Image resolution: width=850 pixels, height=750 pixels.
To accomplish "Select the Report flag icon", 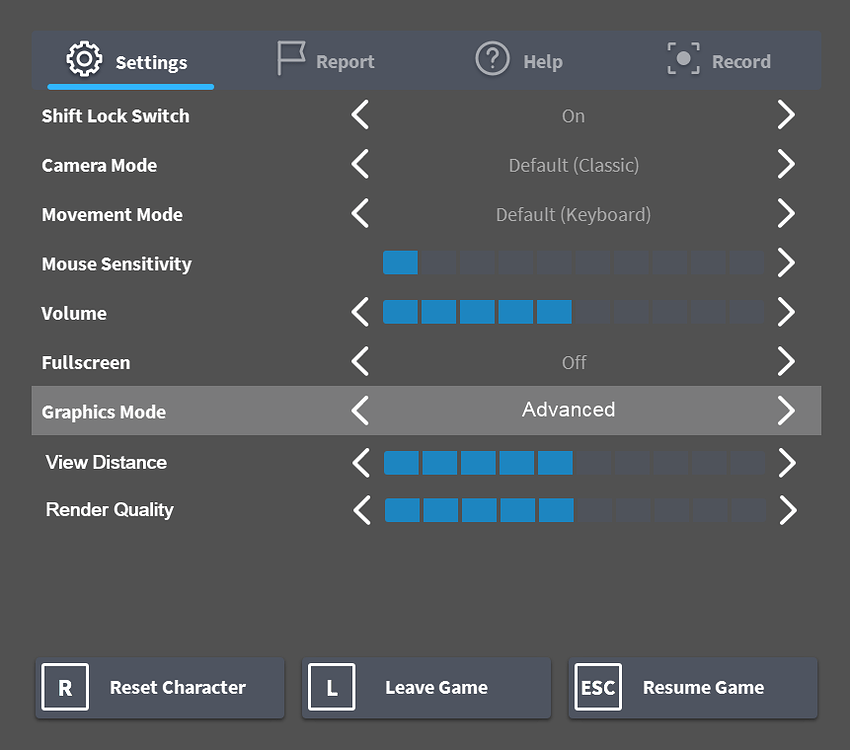I will tap(290, 59).
